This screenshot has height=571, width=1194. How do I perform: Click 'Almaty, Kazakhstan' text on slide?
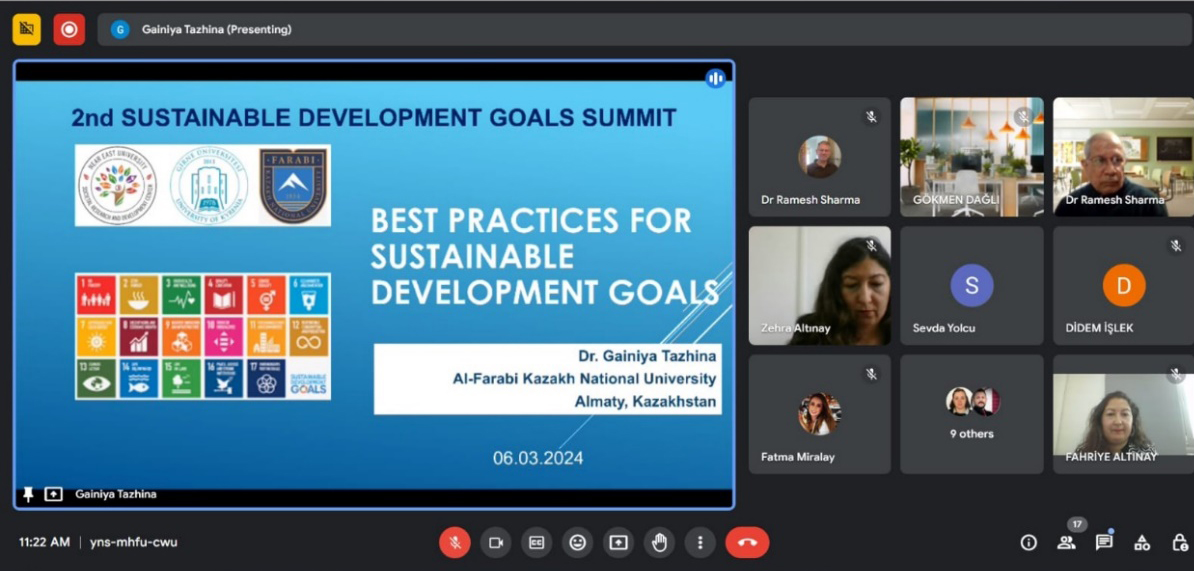pyautogui.click(x=646, y=400)
